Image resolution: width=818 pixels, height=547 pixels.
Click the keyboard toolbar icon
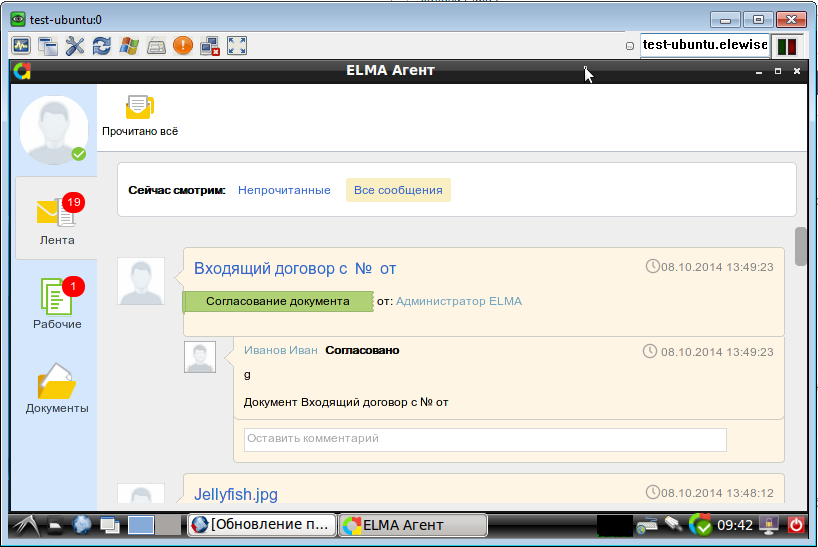(156, 46)
